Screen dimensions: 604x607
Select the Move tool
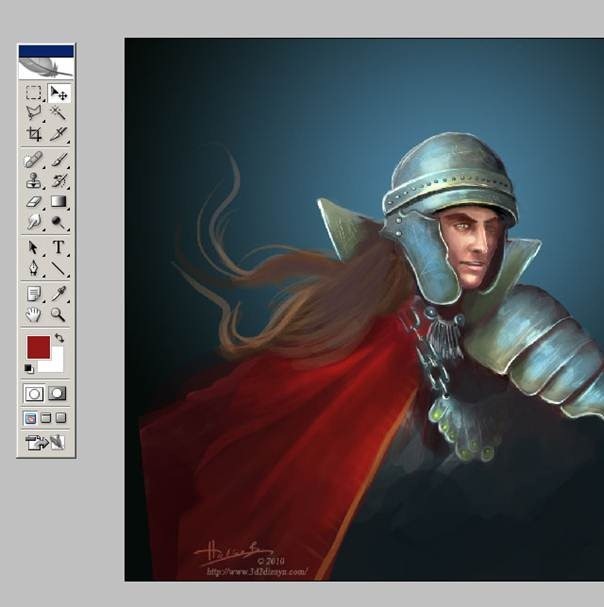tap(59, 93)
